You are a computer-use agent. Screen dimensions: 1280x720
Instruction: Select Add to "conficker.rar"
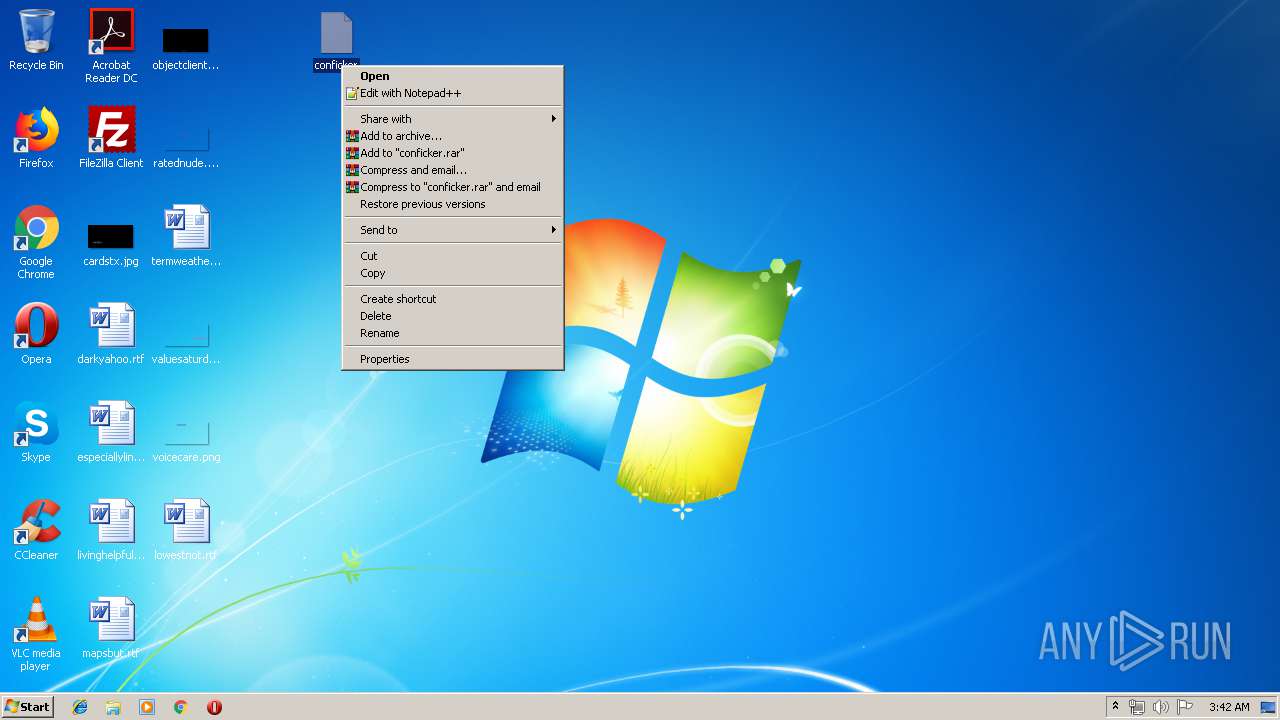point(453,153)
